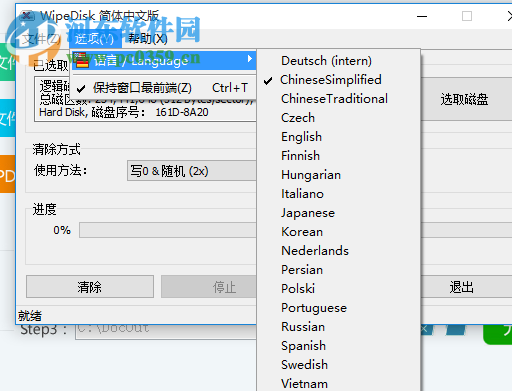The height and width of the screenshot is (391, 512).
Task: Select Japanese language
Action: click(x=338, y=213)
